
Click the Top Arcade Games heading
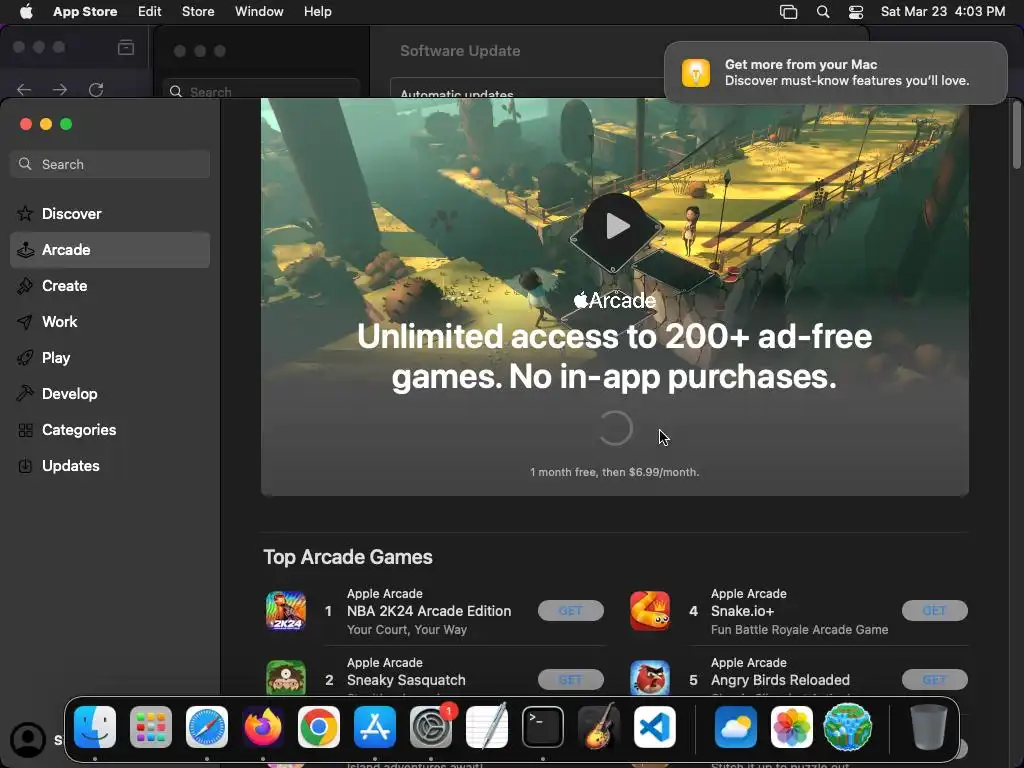coord(348,557)
